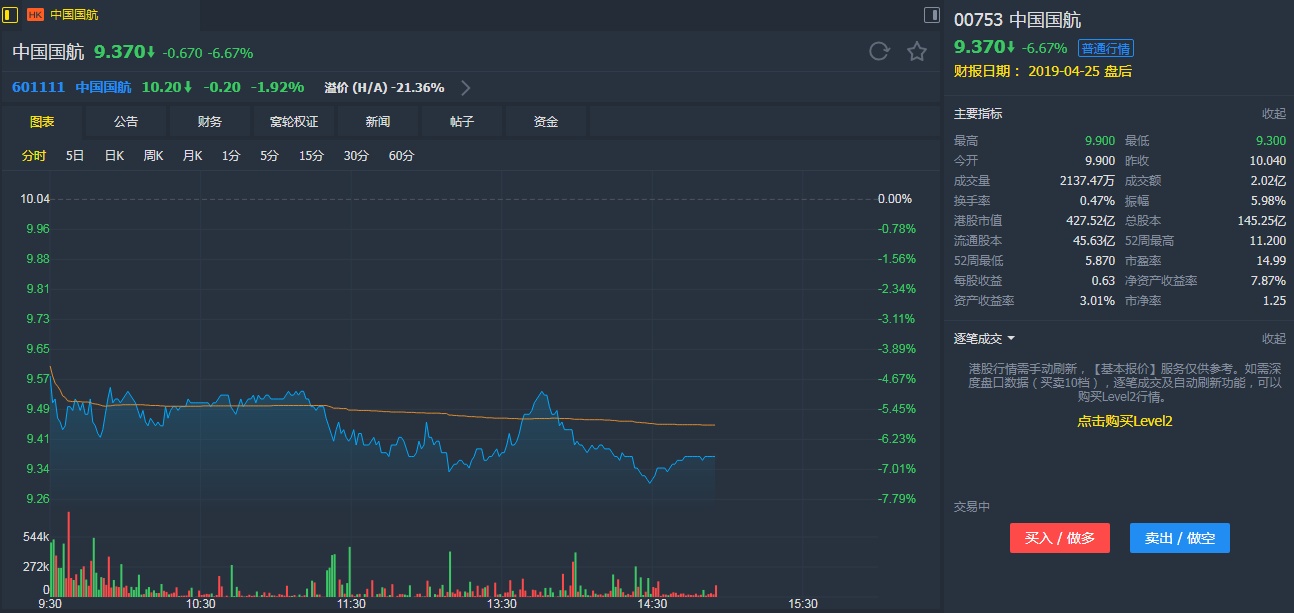Screen dimensions: 1294x613
Task: Click the refresh quote icon
Action: click(x=879, y=52)
